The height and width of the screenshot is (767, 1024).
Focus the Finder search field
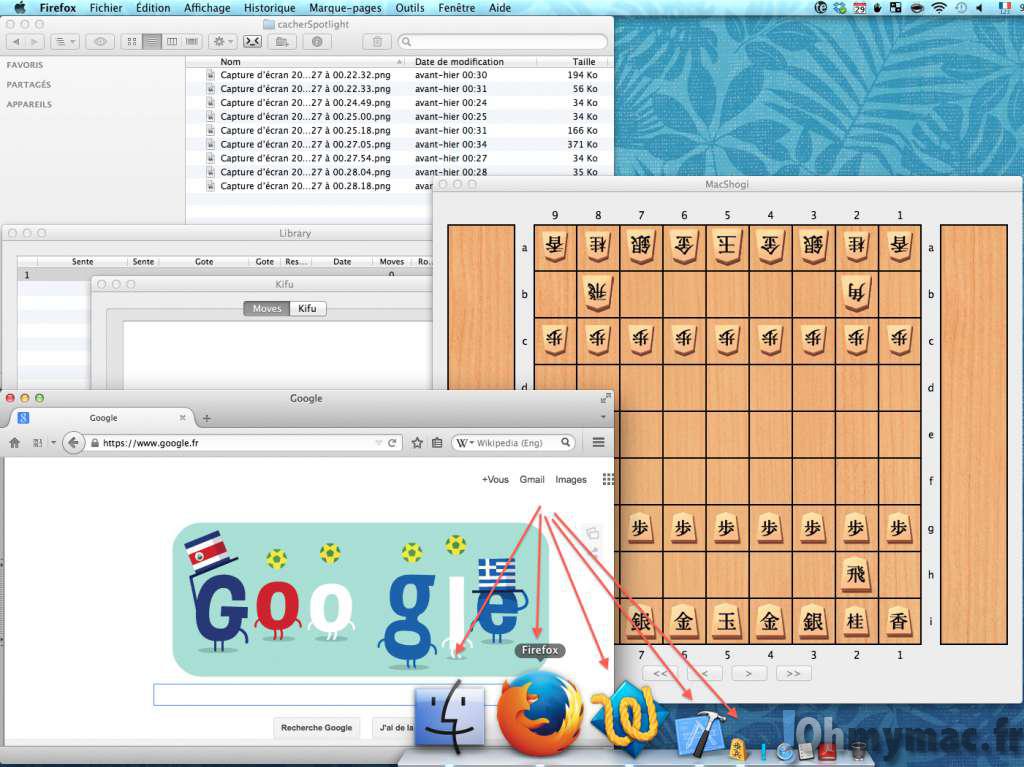click(x=503, y=42)
